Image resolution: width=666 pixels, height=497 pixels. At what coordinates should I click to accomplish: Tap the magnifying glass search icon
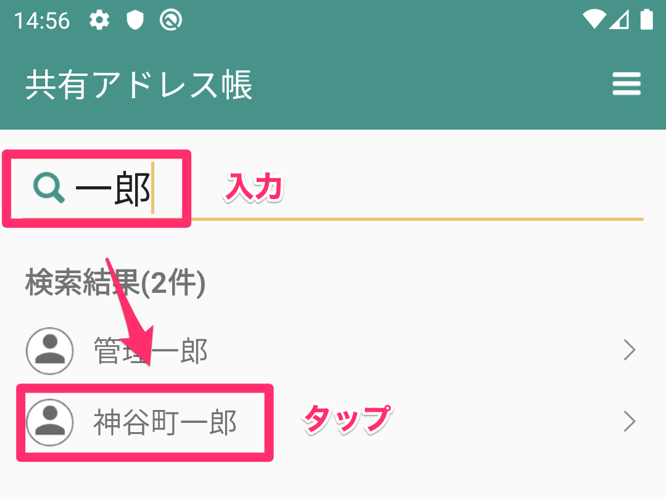click(x=49, y=188)
